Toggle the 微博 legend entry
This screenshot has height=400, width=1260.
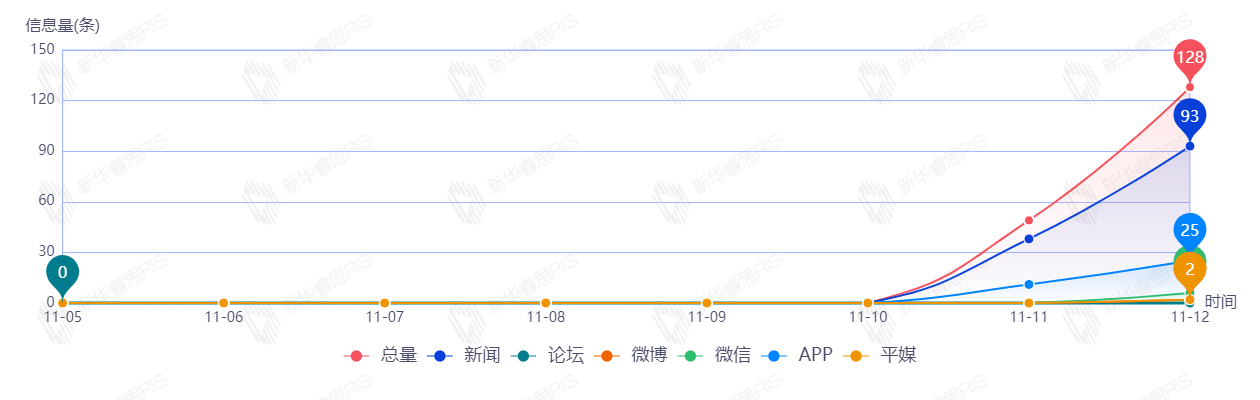coord(631,355)
